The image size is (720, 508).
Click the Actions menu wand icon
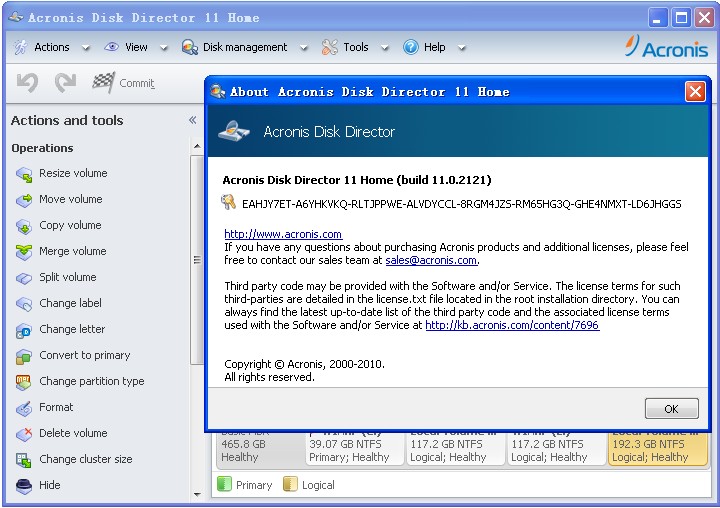[x=20, y=47]
